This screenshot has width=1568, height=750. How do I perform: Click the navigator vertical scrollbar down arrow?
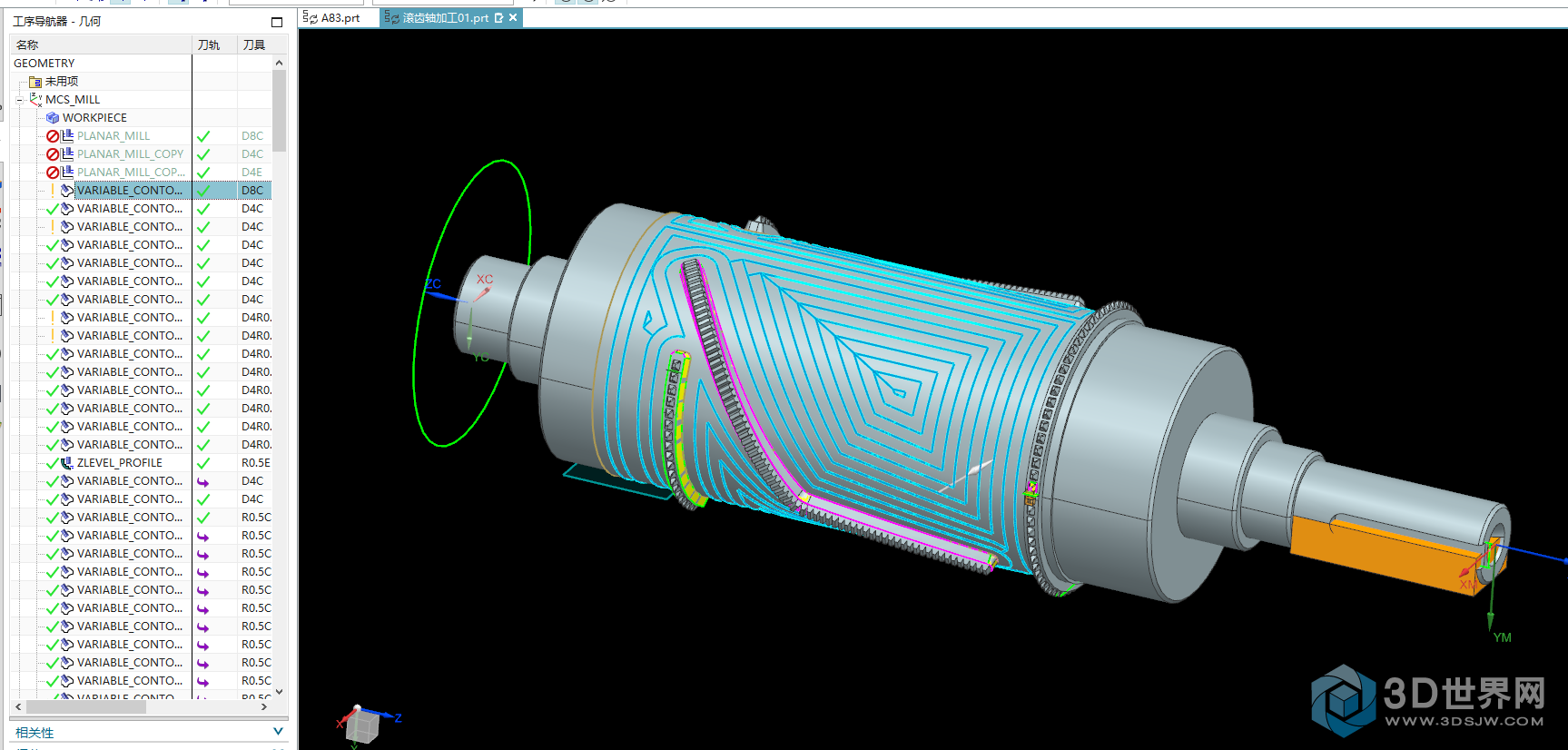tap(280, 692)
